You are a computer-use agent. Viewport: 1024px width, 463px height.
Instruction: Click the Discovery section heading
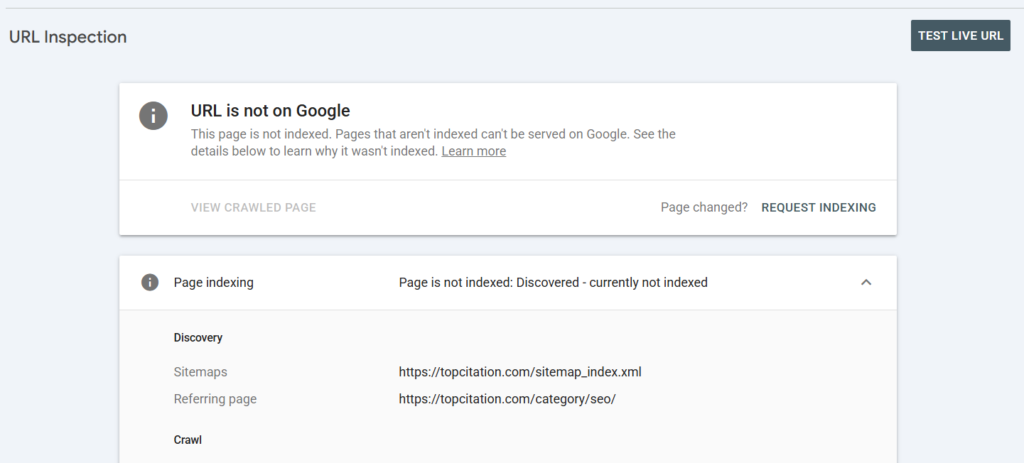(x=198, y=338)
